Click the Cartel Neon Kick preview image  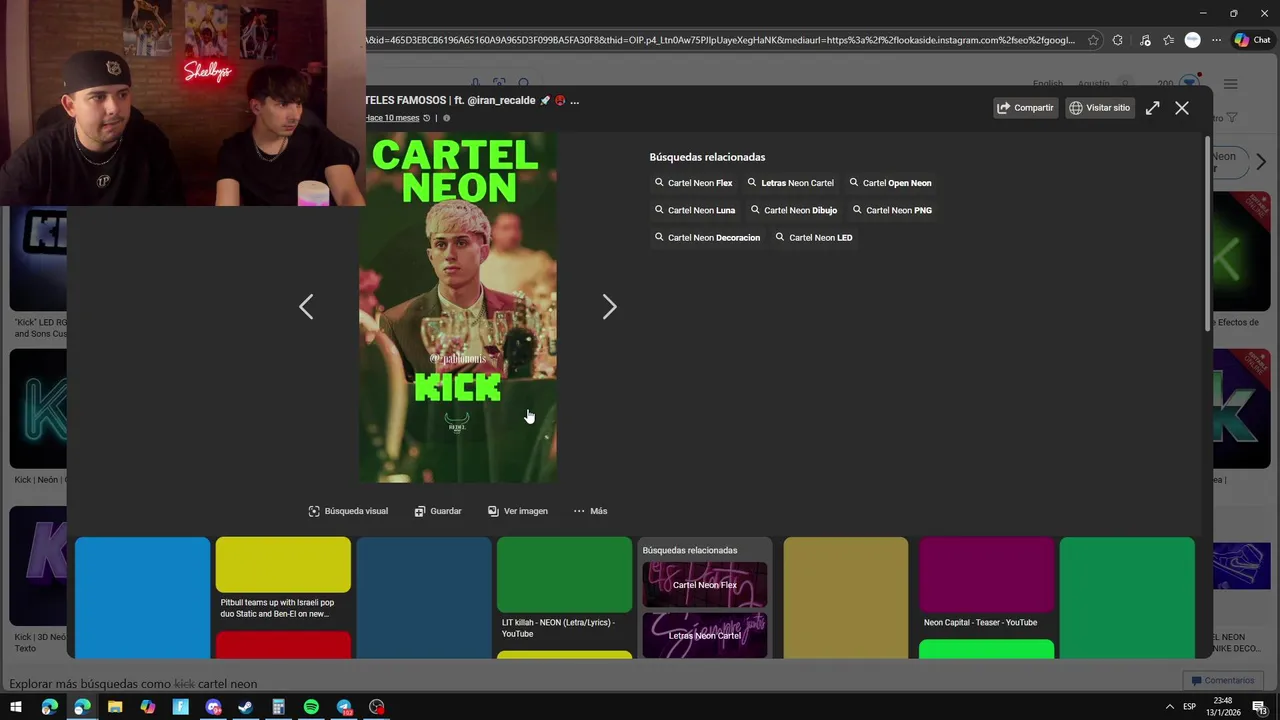[x=458, y=308]
